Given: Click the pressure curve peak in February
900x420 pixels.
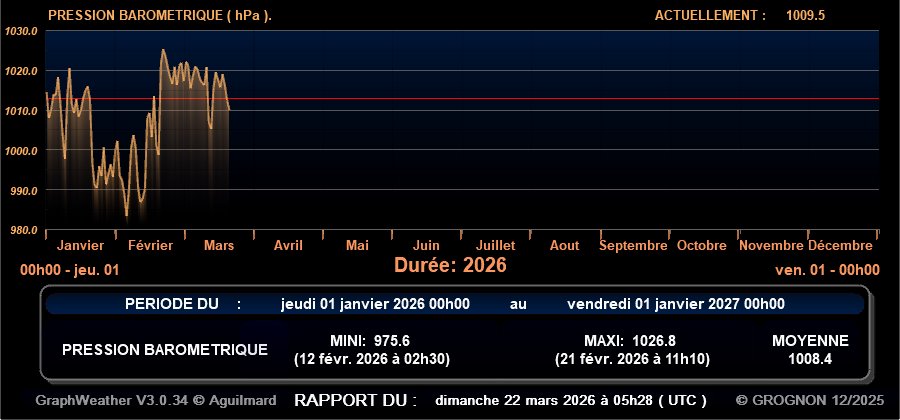Looking at the screenshot, I should [163, 50].
